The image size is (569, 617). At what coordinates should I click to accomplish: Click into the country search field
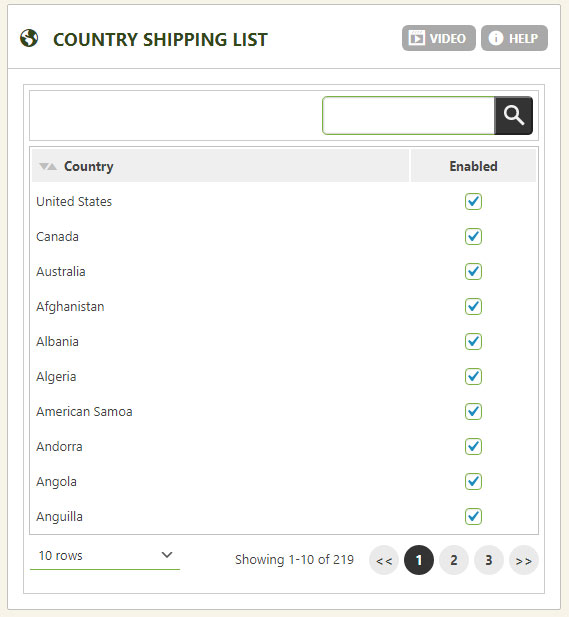408,115
